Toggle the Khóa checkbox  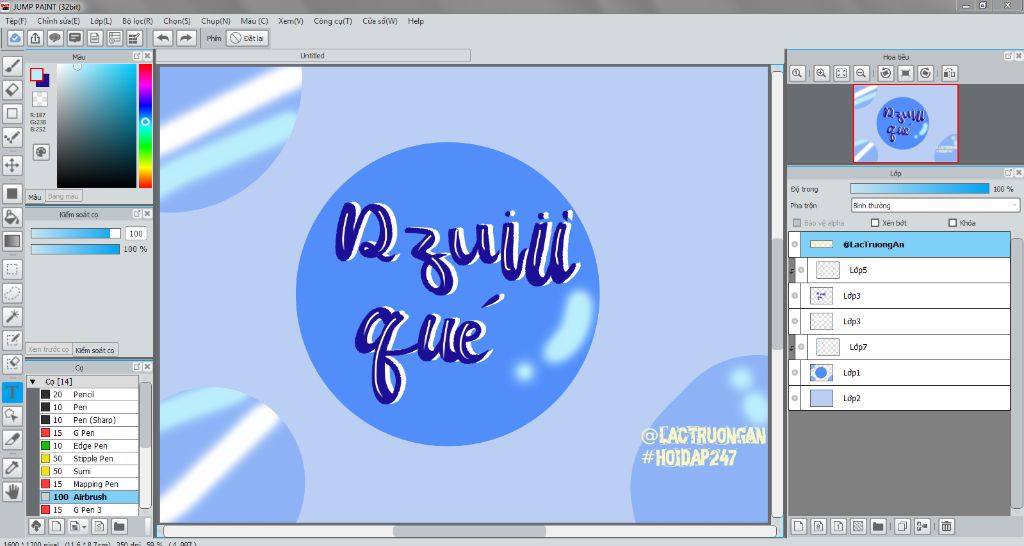point(952,223)
